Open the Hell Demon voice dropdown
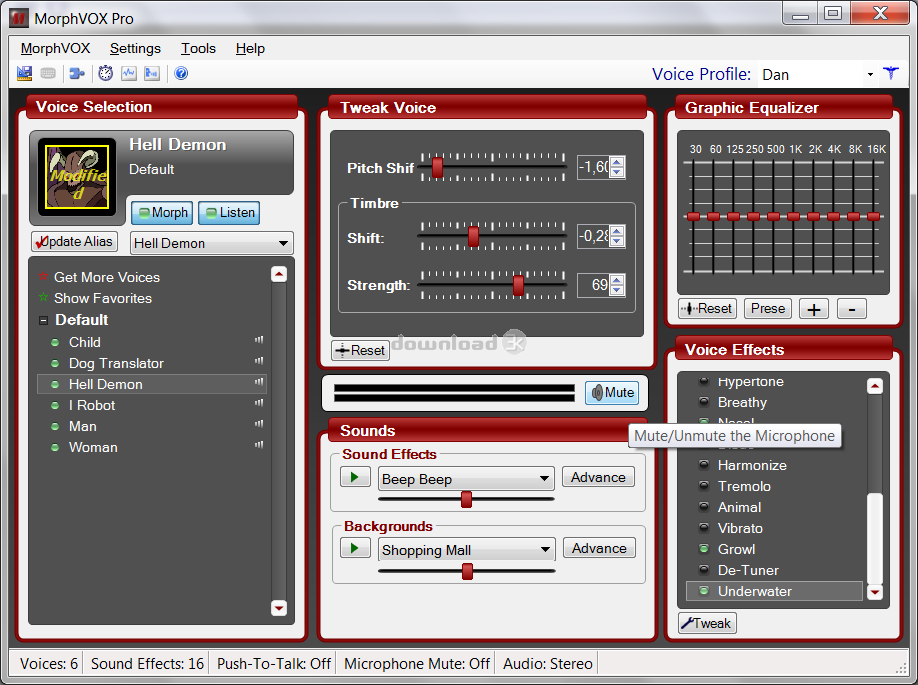The image size is (918, 685). 283,243
